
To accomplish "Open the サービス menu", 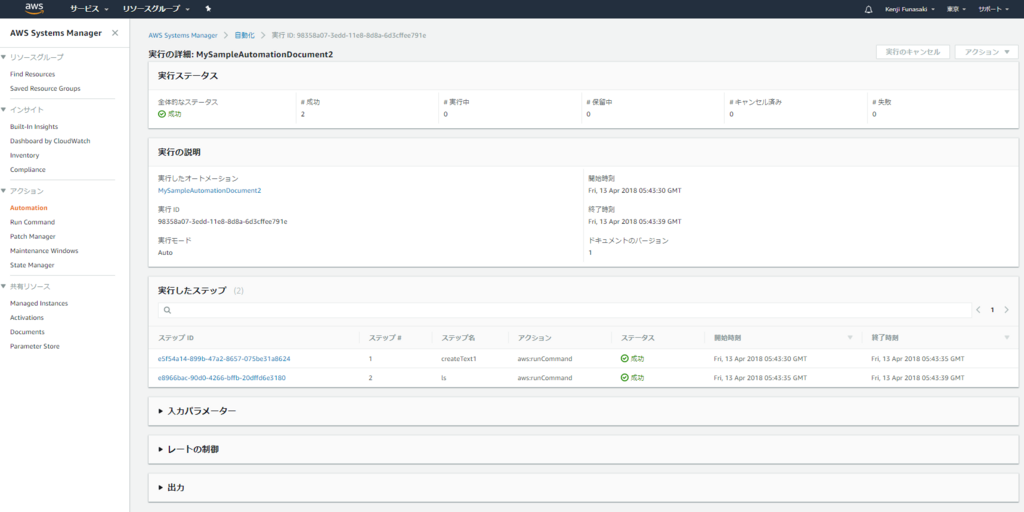I will [89, 9].
